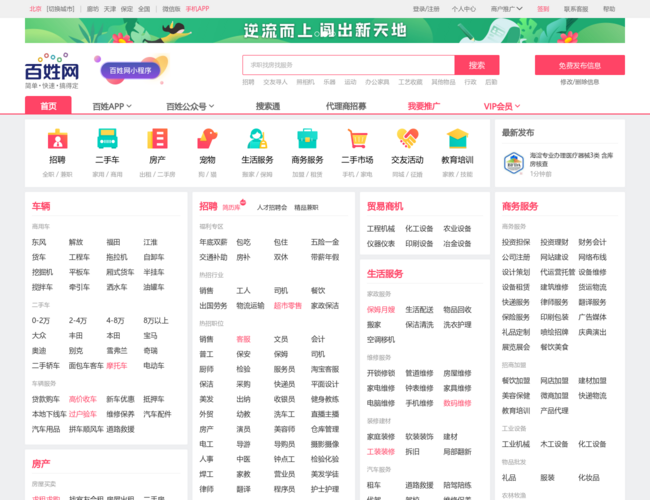Click the 摩托车 link
650x500 pixels.
[116, 366]
